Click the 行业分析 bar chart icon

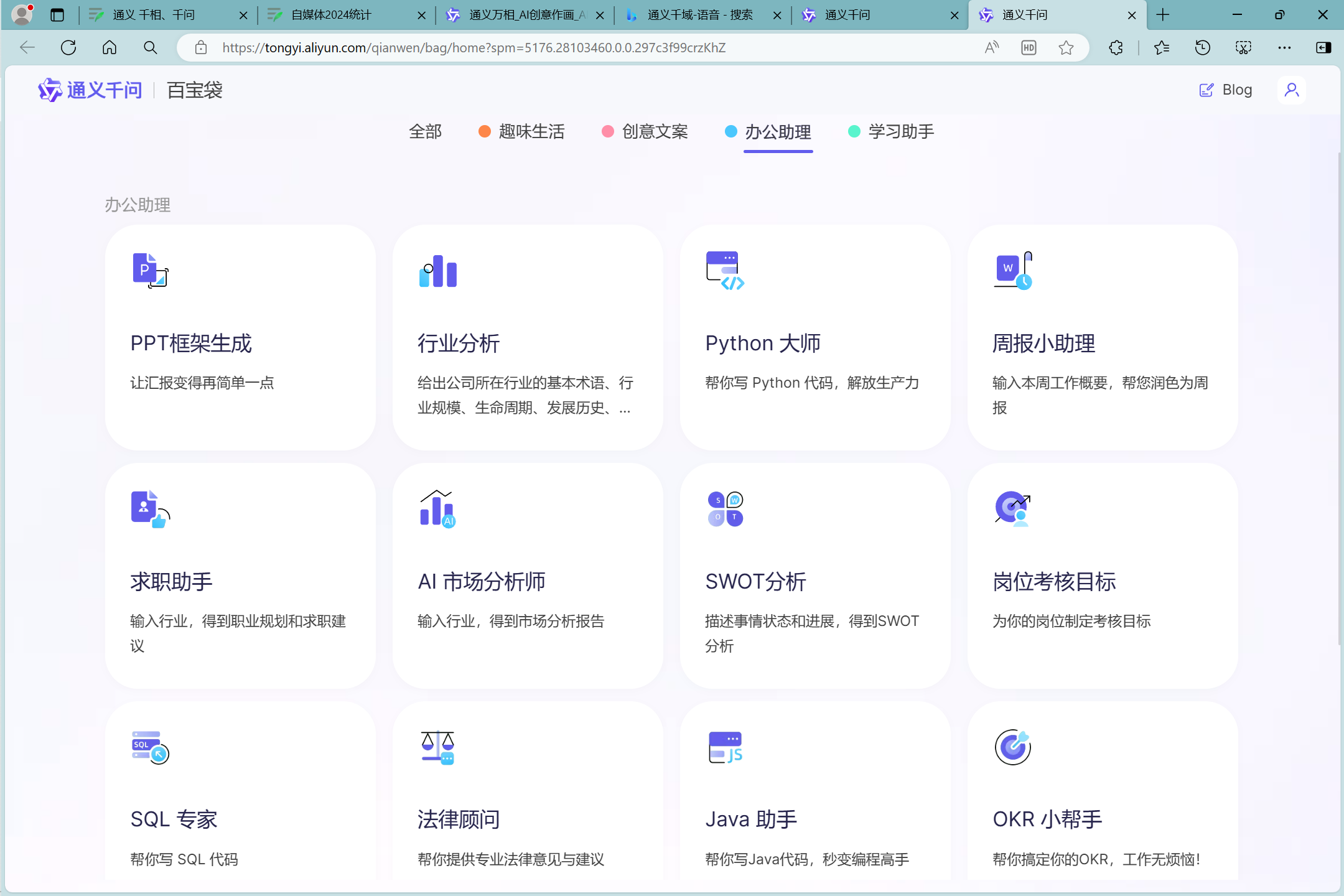click(x=438, y=271)
